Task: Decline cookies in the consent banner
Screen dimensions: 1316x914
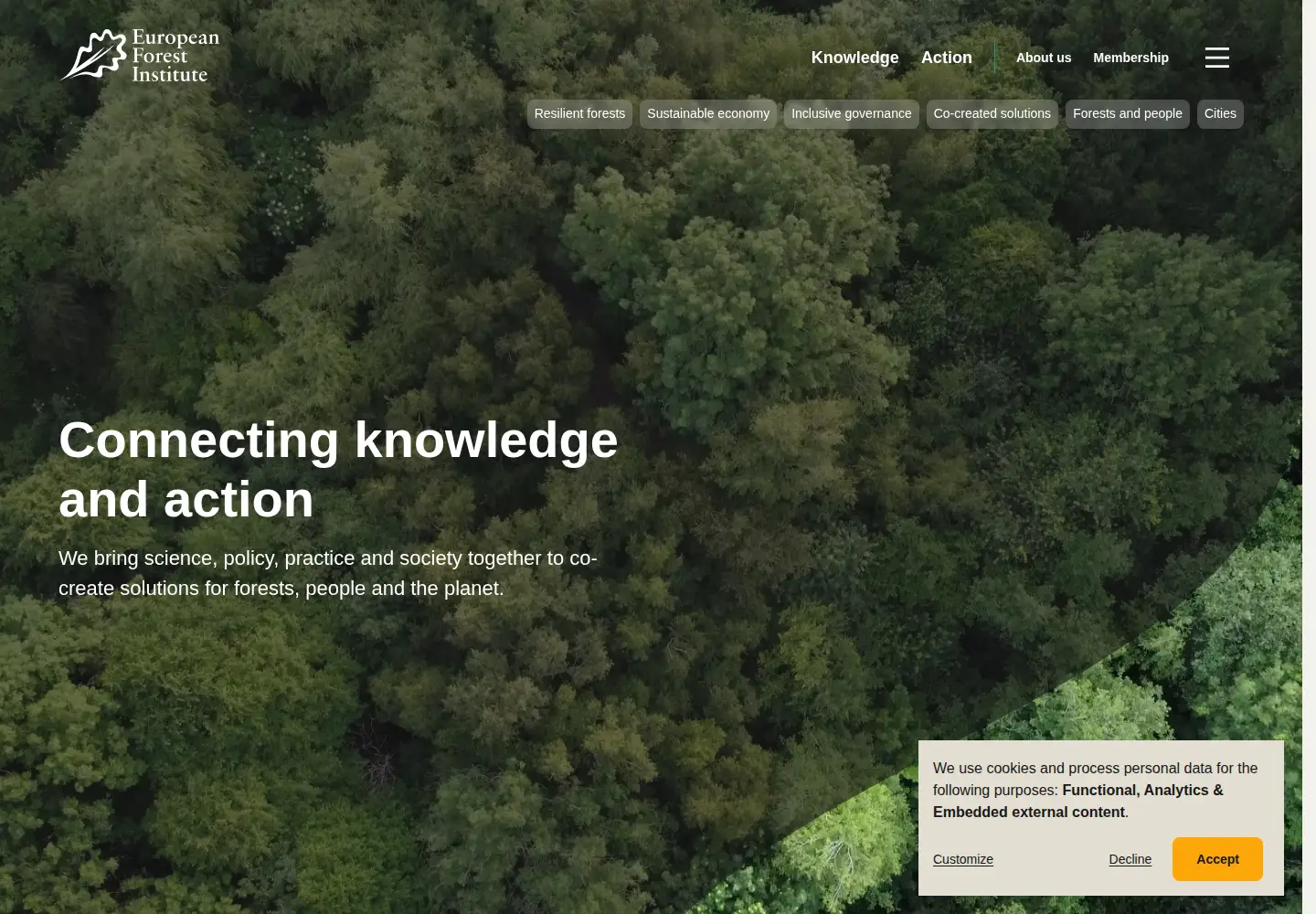Action: coord(1130,859)
